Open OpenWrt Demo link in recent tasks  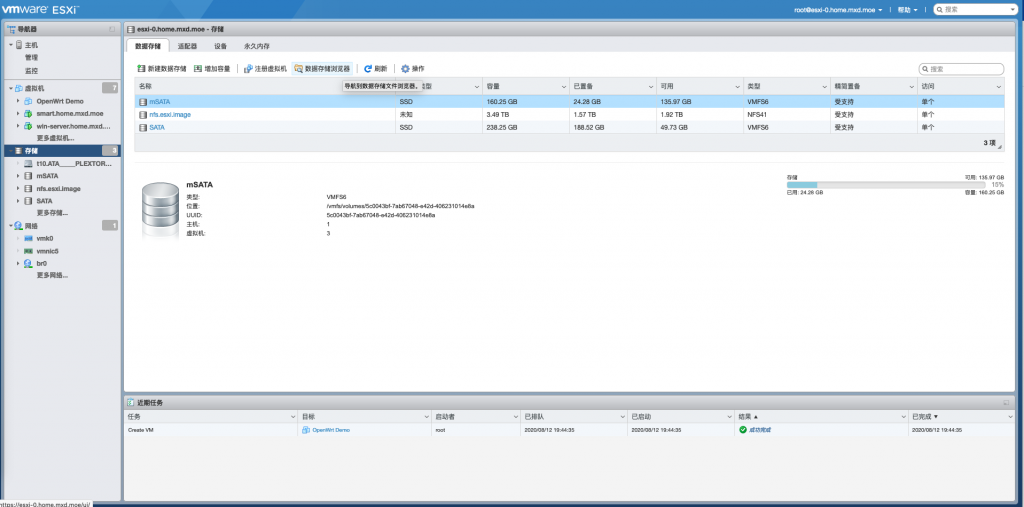331,430
